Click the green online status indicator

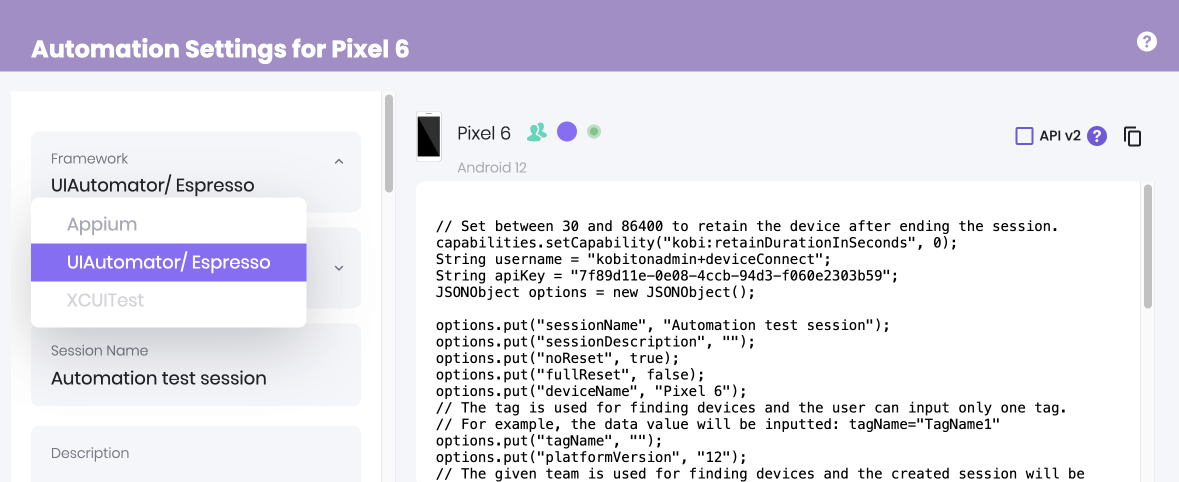pos(594,132)
